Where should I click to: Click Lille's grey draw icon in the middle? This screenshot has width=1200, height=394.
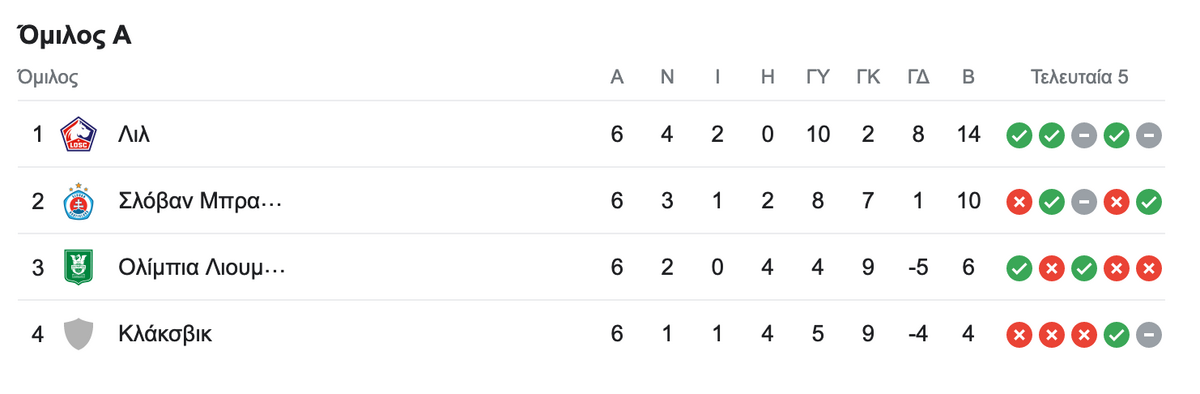(x=1084, y=135)
